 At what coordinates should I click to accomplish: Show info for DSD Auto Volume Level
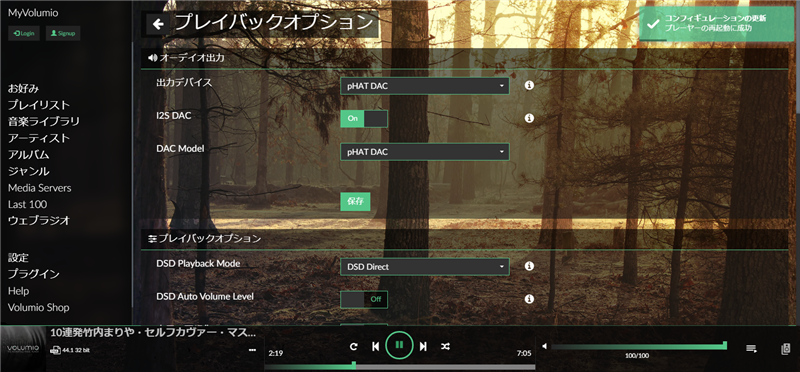click(529, 299)
